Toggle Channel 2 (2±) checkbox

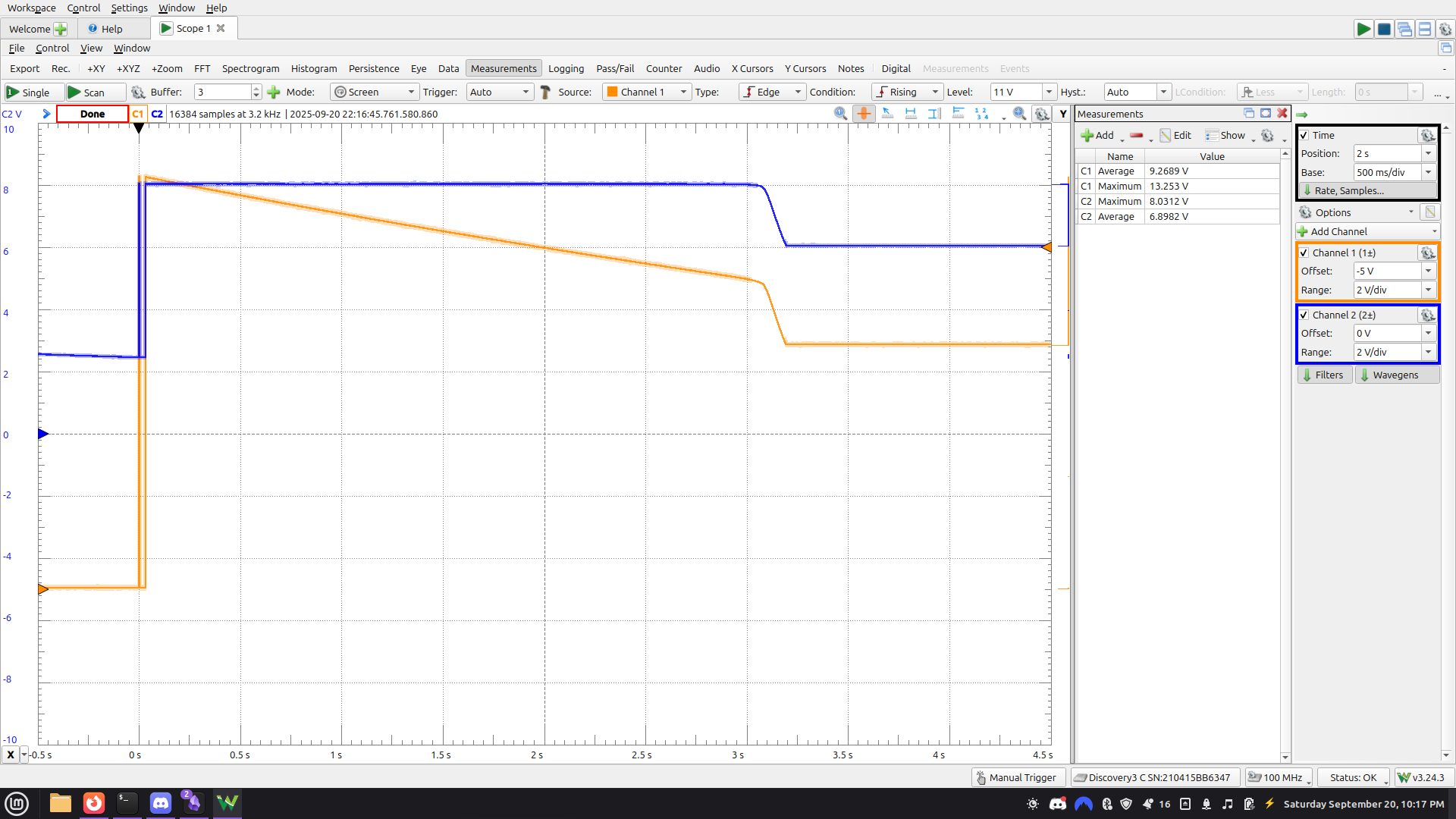(1304, 315)
